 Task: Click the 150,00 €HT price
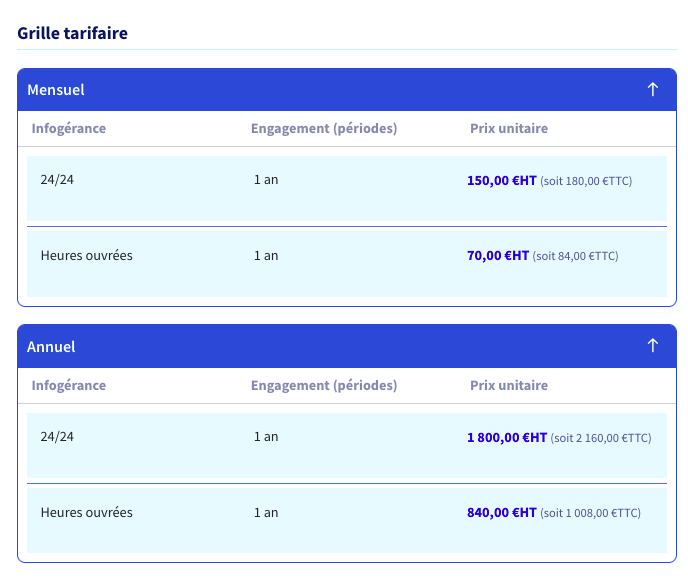pos(502,180)
